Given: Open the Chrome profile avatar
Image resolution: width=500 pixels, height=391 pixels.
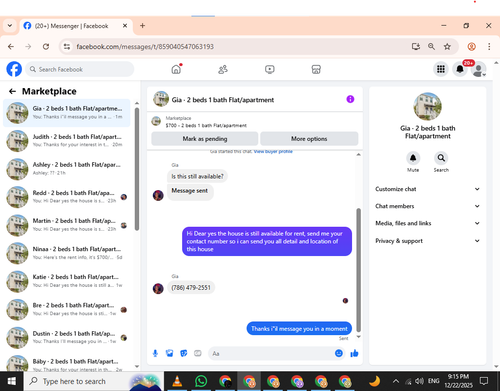Looking at the screenshot, I should [471, 46].
